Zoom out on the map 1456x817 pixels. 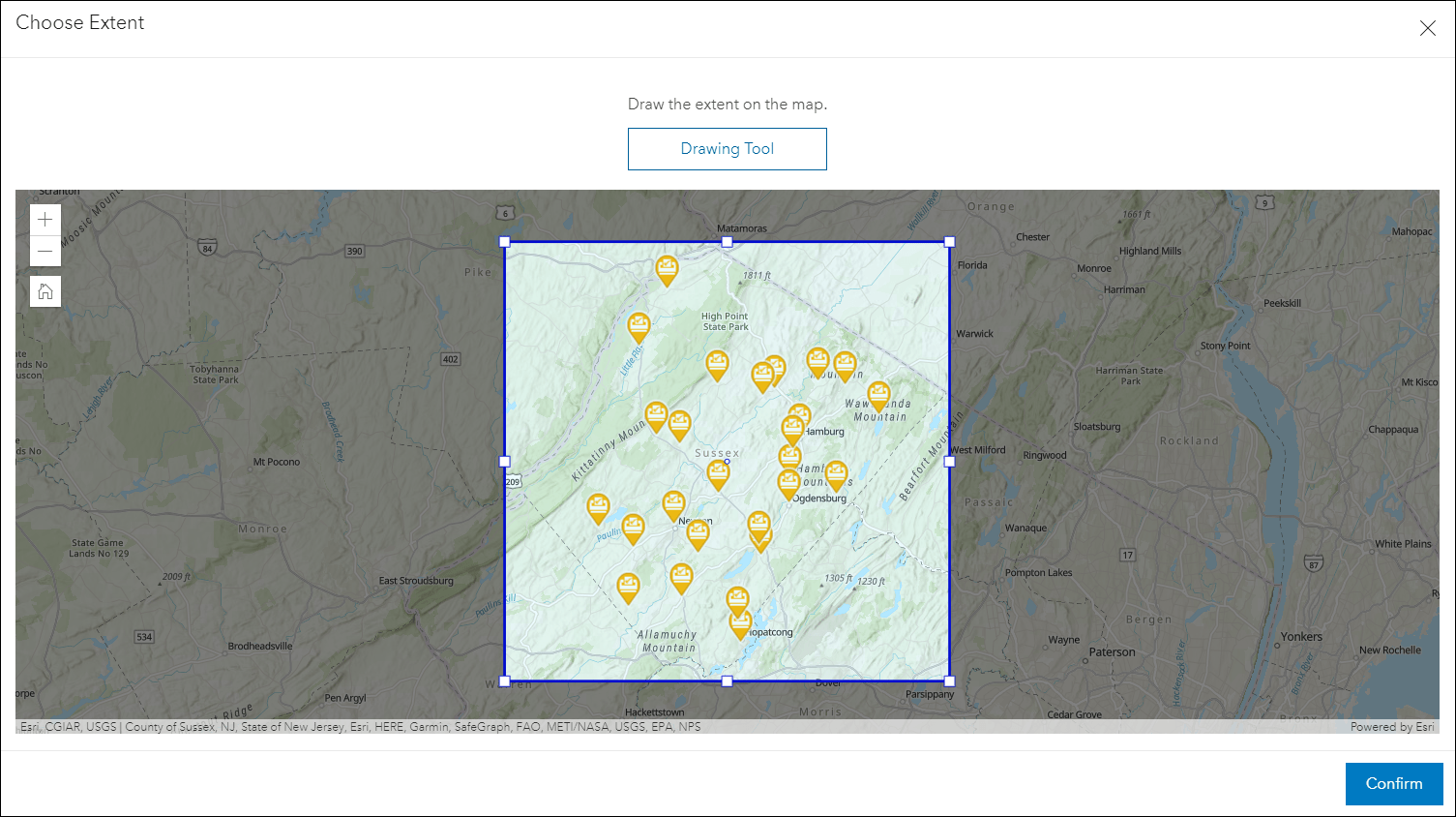tap(45, 252)
